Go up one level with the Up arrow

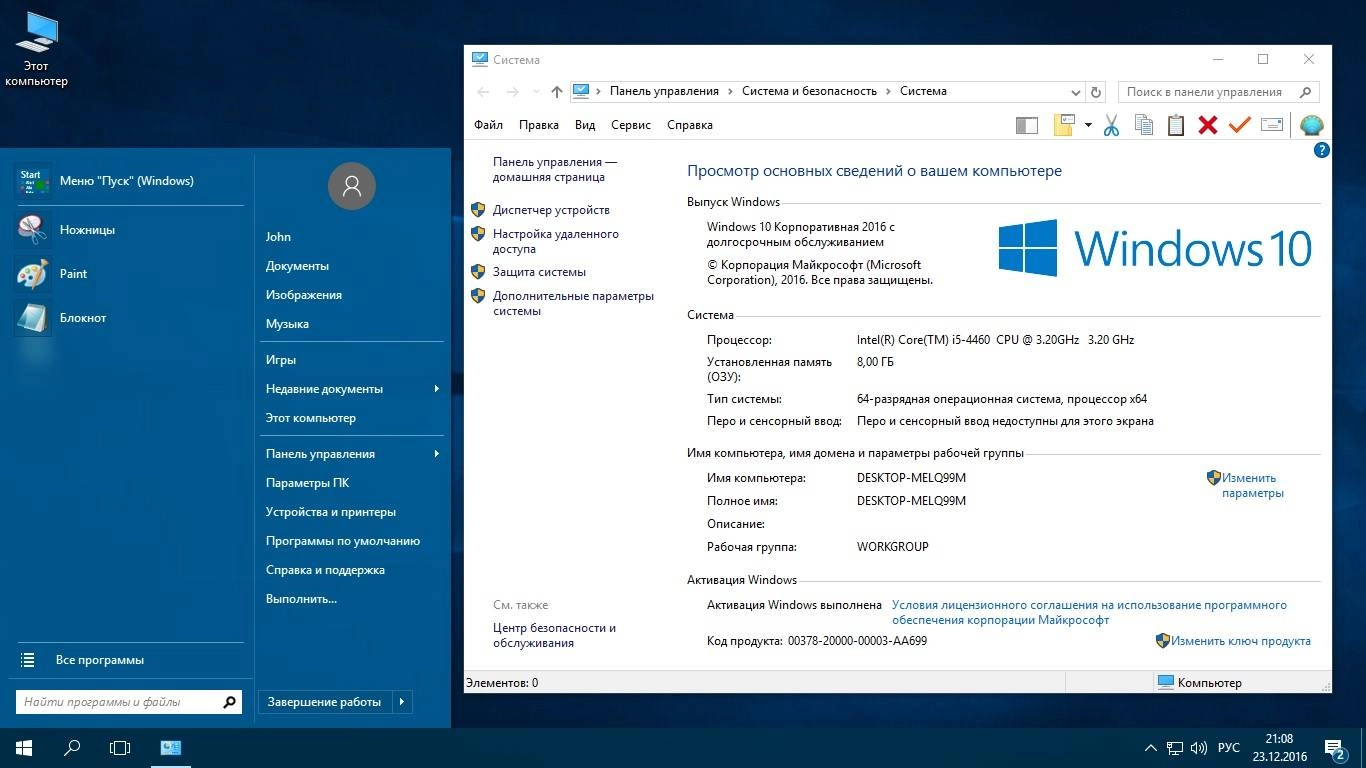tap(557, 92)
